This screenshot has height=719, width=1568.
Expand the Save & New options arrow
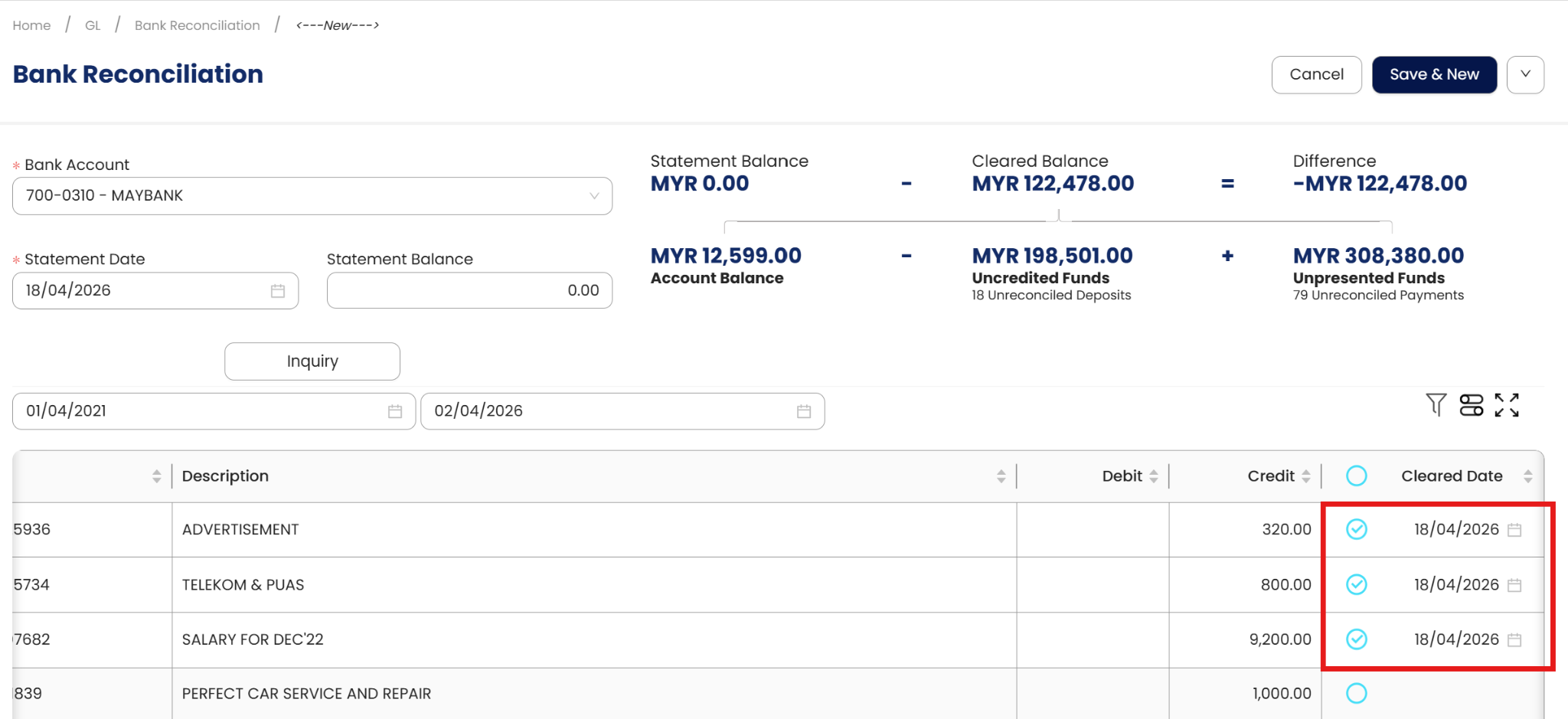1525,74
